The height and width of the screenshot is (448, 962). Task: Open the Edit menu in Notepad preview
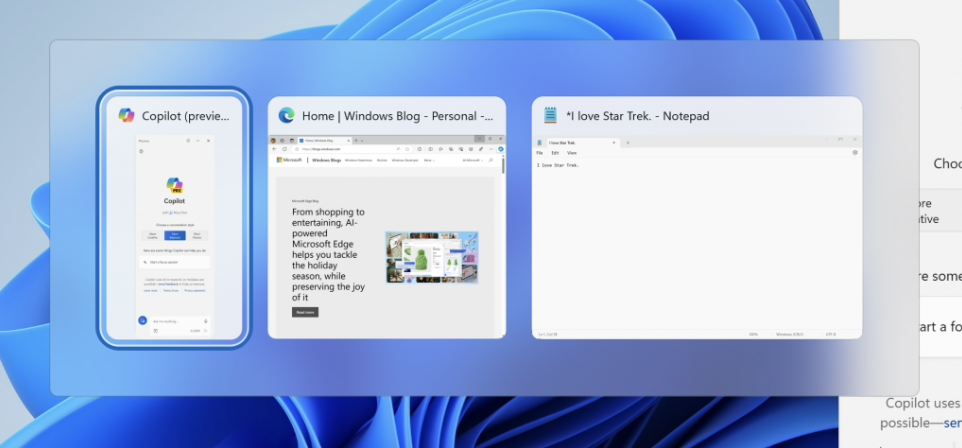555,153
